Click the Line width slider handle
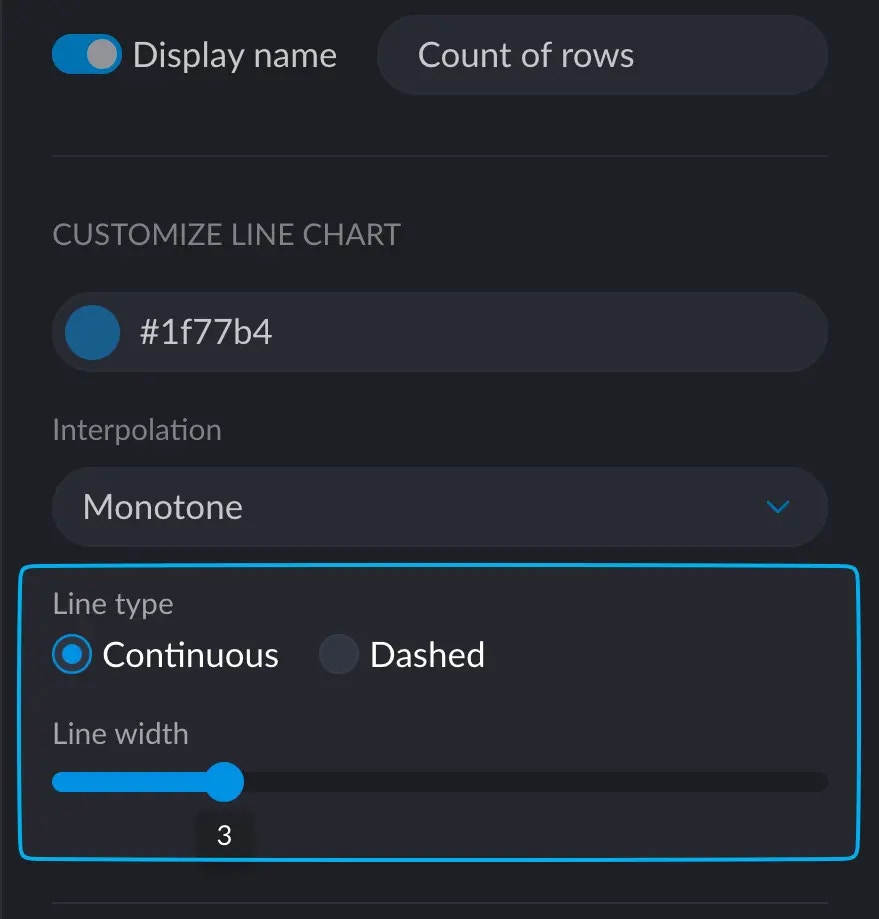 (x=224, y=781)
